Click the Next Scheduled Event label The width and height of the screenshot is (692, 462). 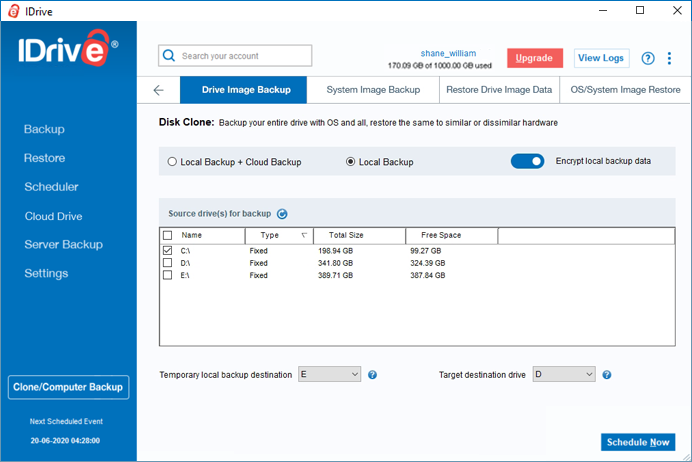coord(66,421)
